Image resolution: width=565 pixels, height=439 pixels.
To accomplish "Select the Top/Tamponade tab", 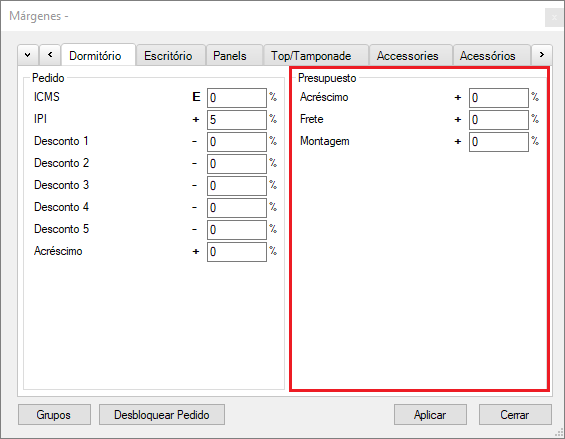I will [311, 56].
